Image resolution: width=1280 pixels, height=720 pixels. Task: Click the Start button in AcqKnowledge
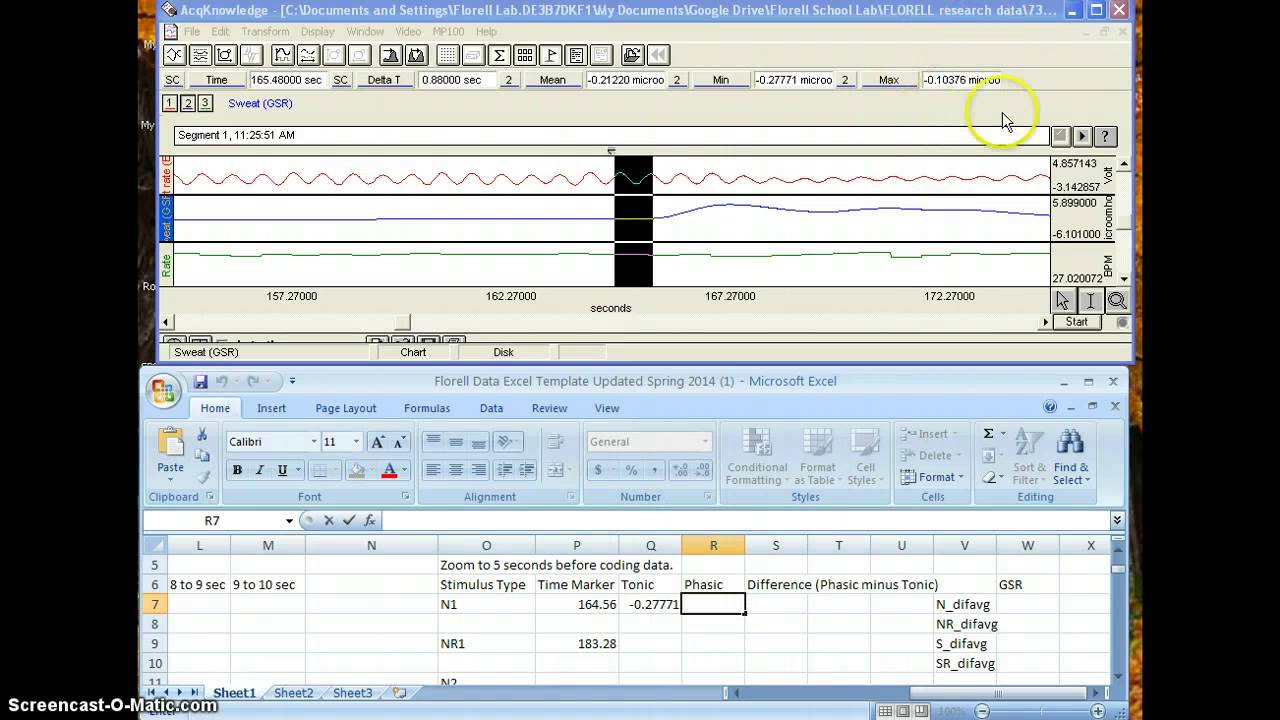click(x=1077, y=322)
